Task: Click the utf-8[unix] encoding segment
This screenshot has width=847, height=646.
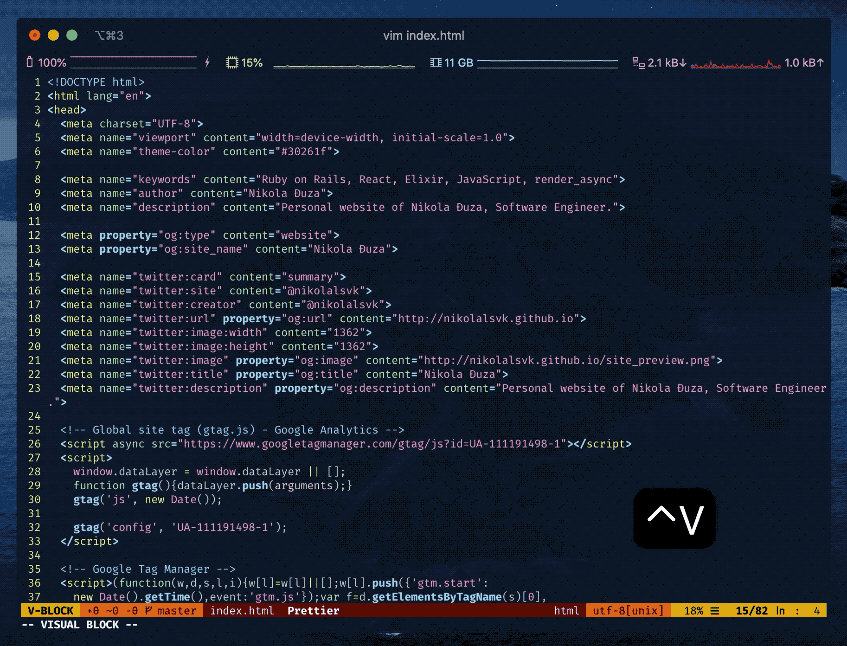Action: coord(628,610)
